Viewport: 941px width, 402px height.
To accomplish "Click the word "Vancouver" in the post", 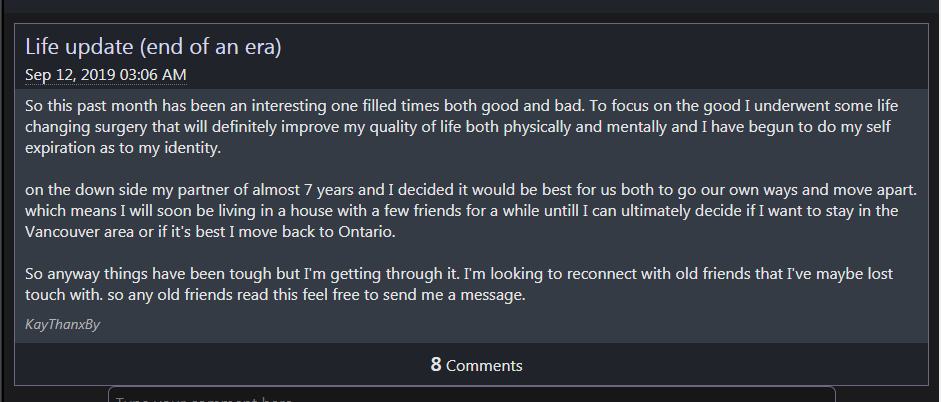I will [x=62, y=232].
